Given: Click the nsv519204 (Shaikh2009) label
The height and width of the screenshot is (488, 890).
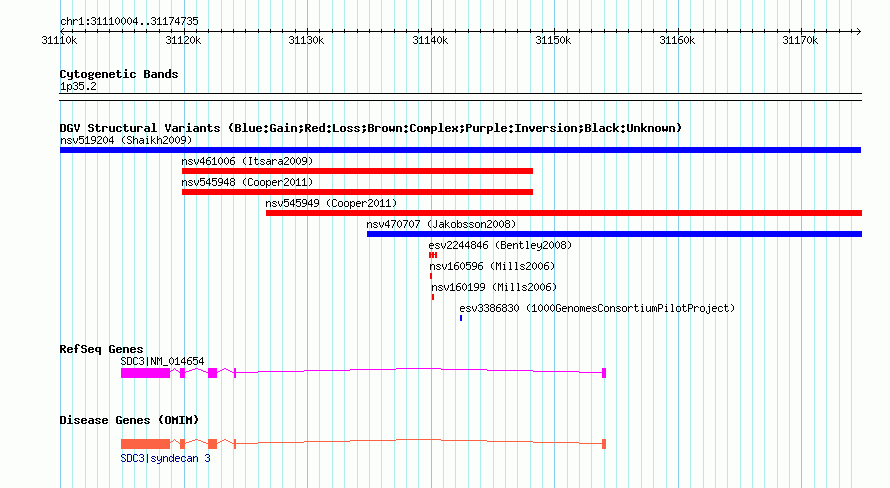Looking at the screenshot, I should click(x=126, y=140).
